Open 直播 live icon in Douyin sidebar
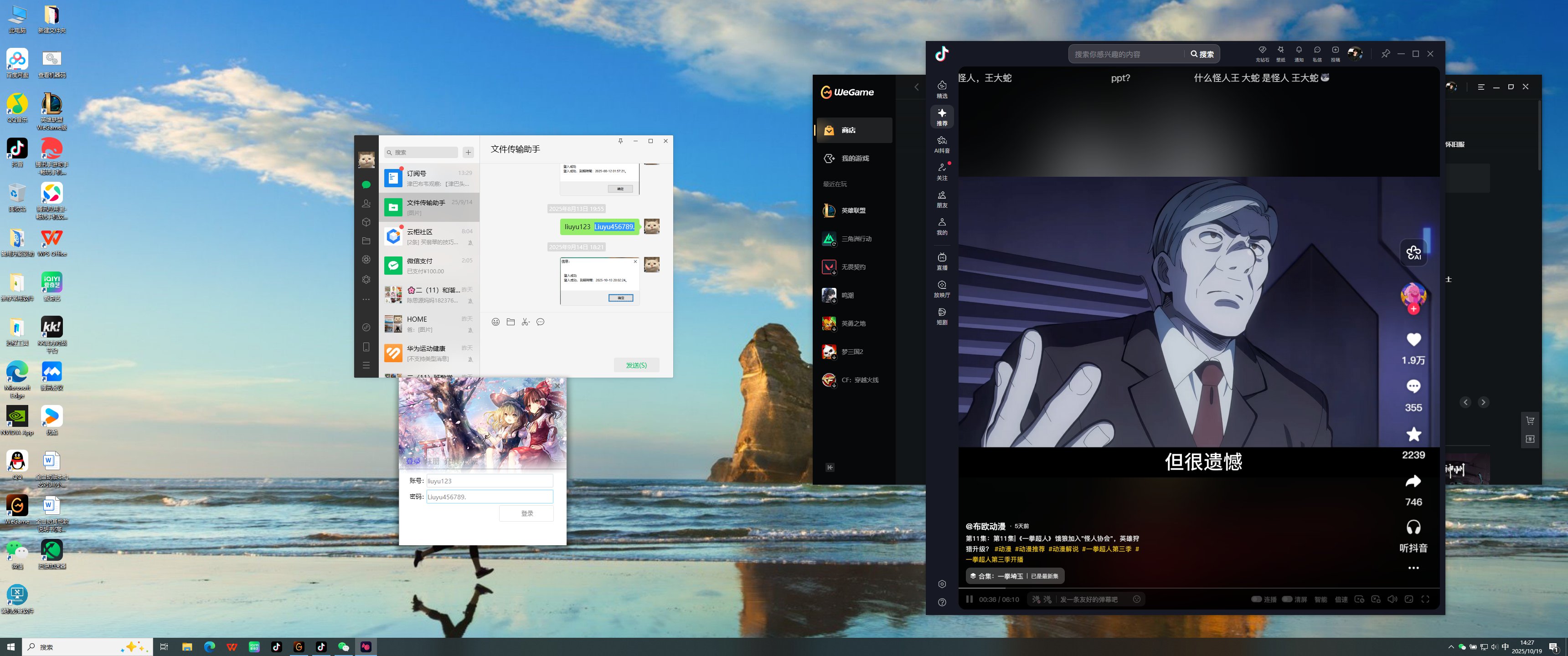Screen dimensions: 1568x656 (x=942, y=261)
